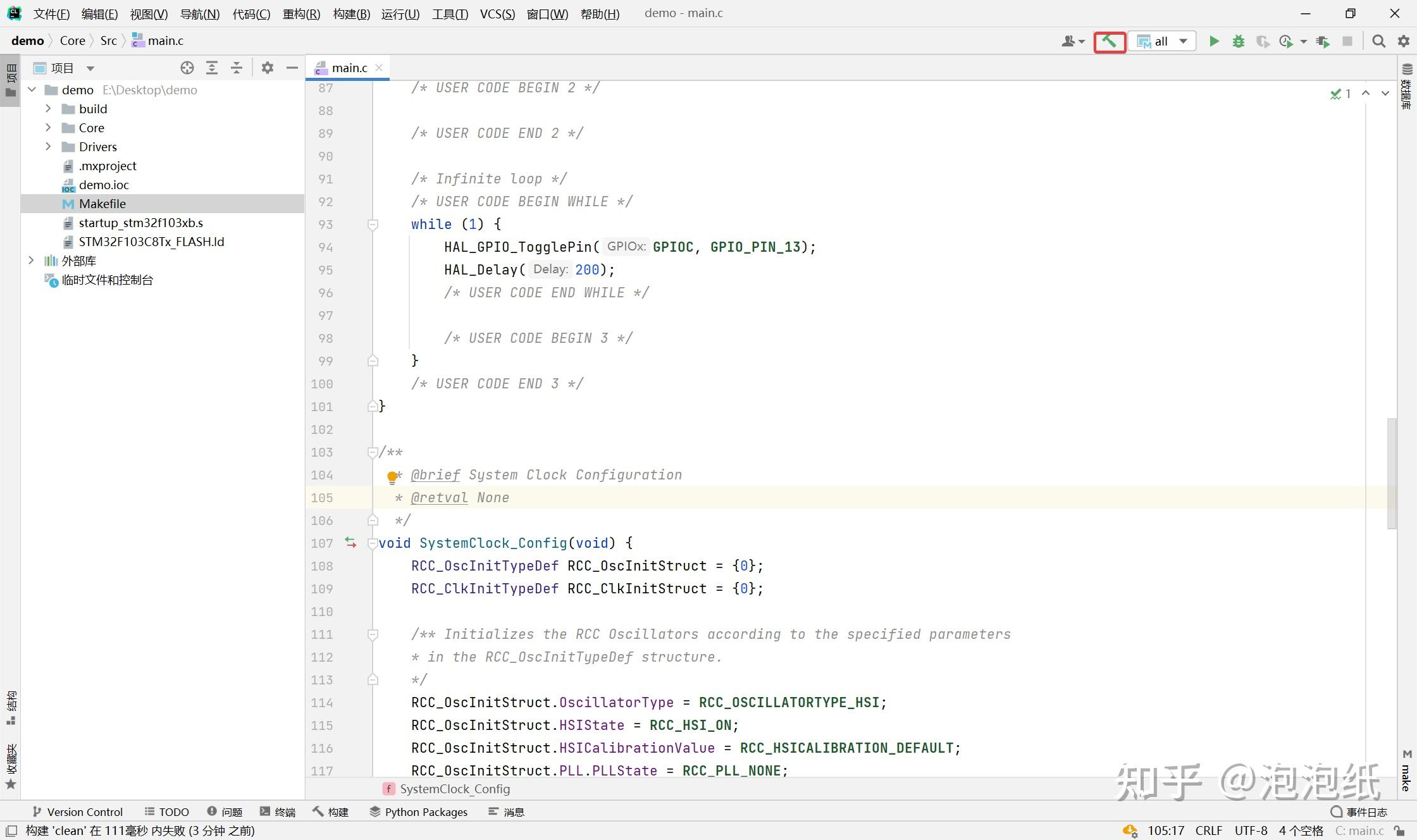Viewport: 1417px width, 840px height.
Task: Collapse all in project panel
Action: click(x=237, y=68)
